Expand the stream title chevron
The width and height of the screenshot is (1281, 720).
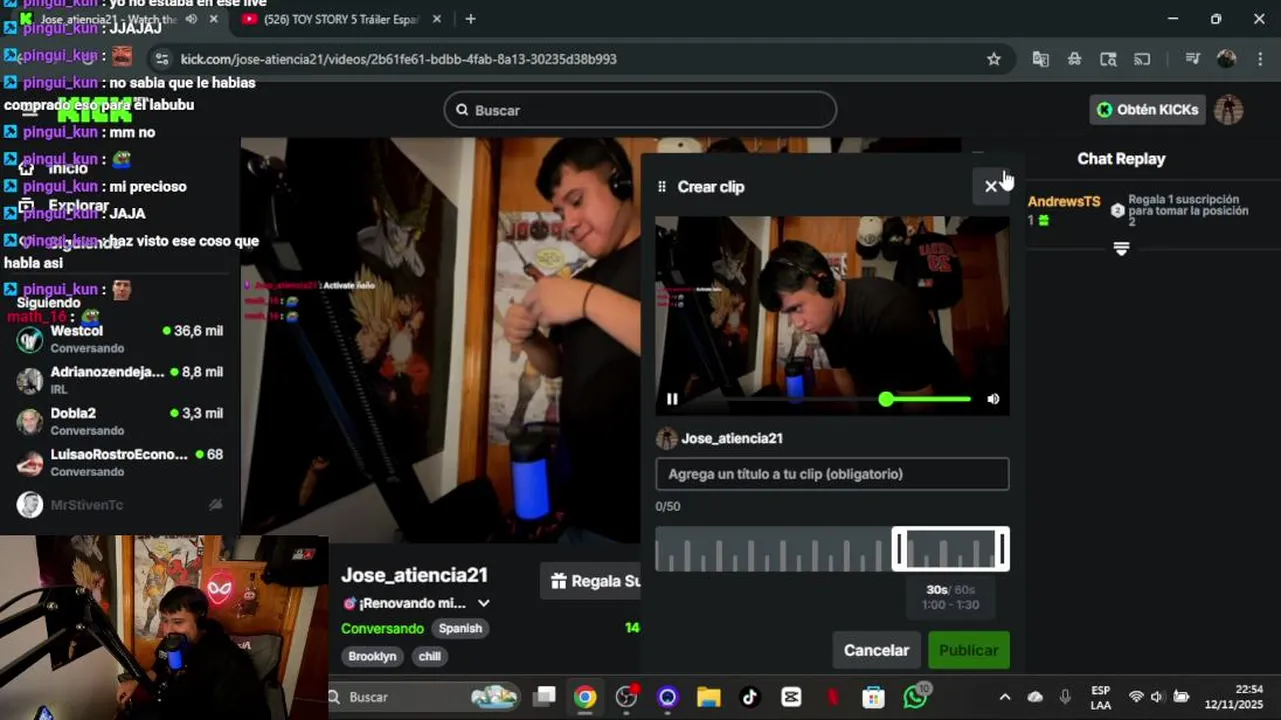(484, 603)
